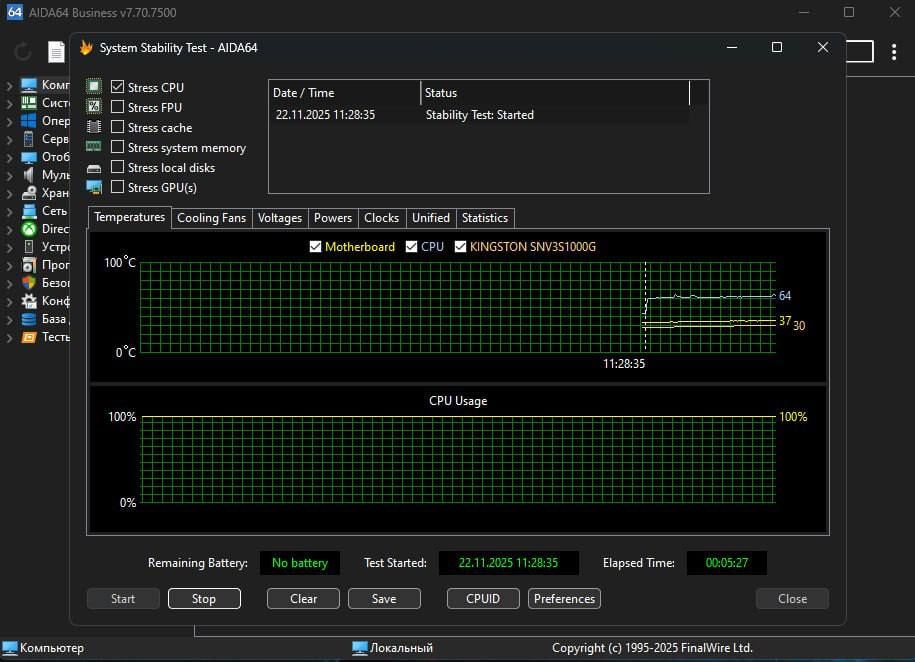Hide the Motherboard temperature graph line
Screen dimensions: 915x662
(315, 246)
